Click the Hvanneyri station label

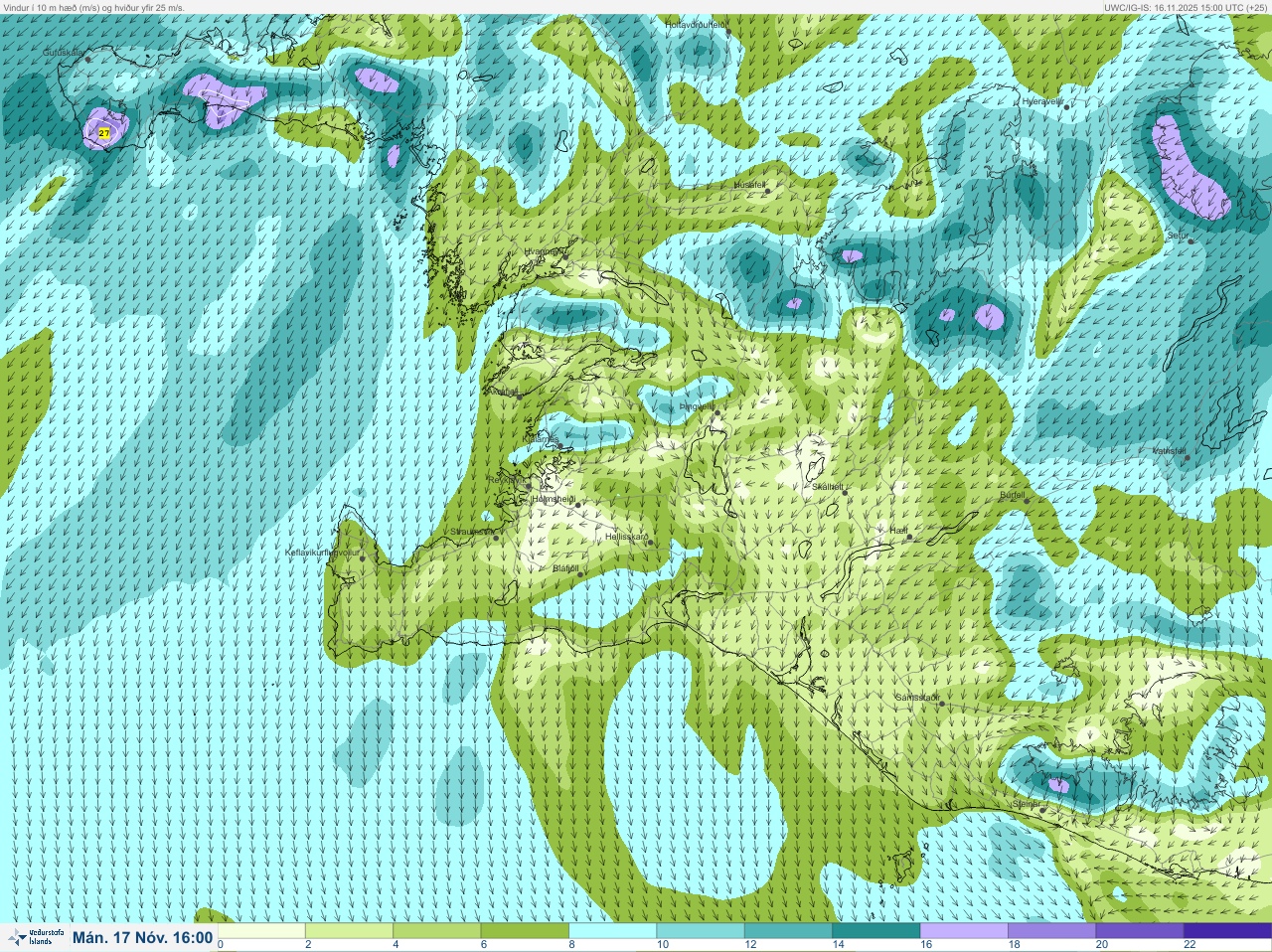coord(543,252)
